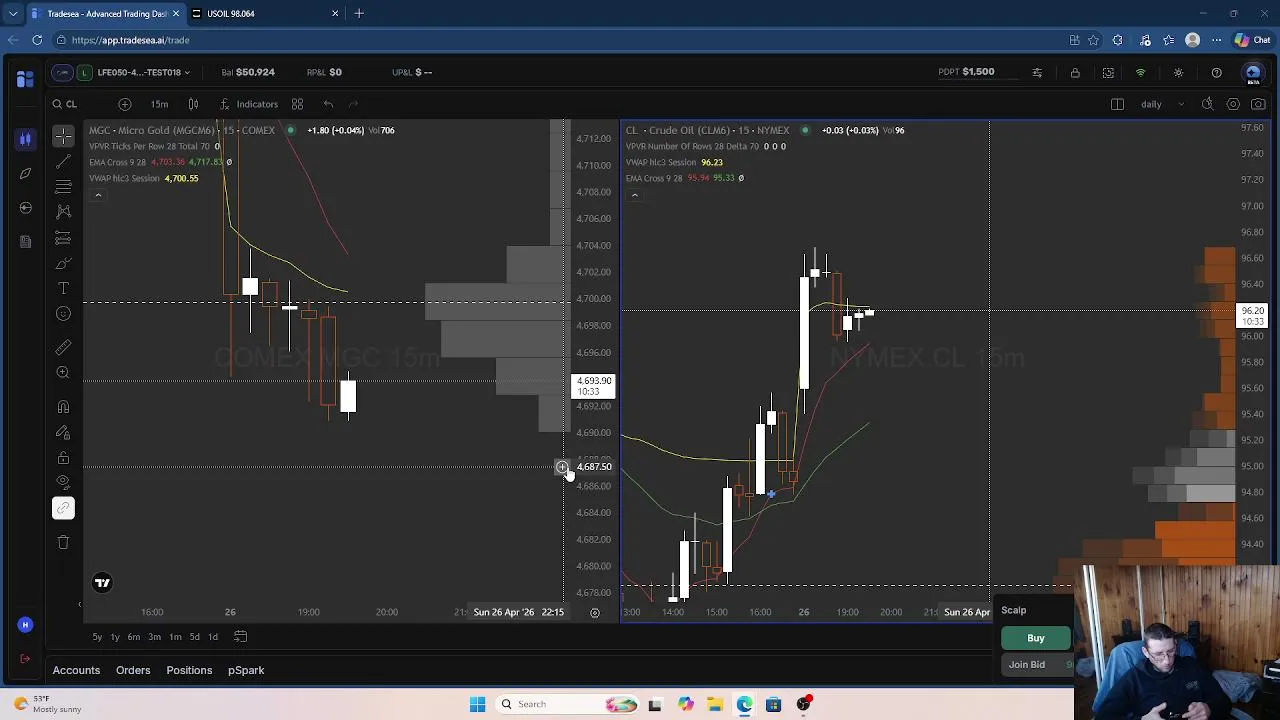Select the brush drawing tool

(x=63, y=263)
